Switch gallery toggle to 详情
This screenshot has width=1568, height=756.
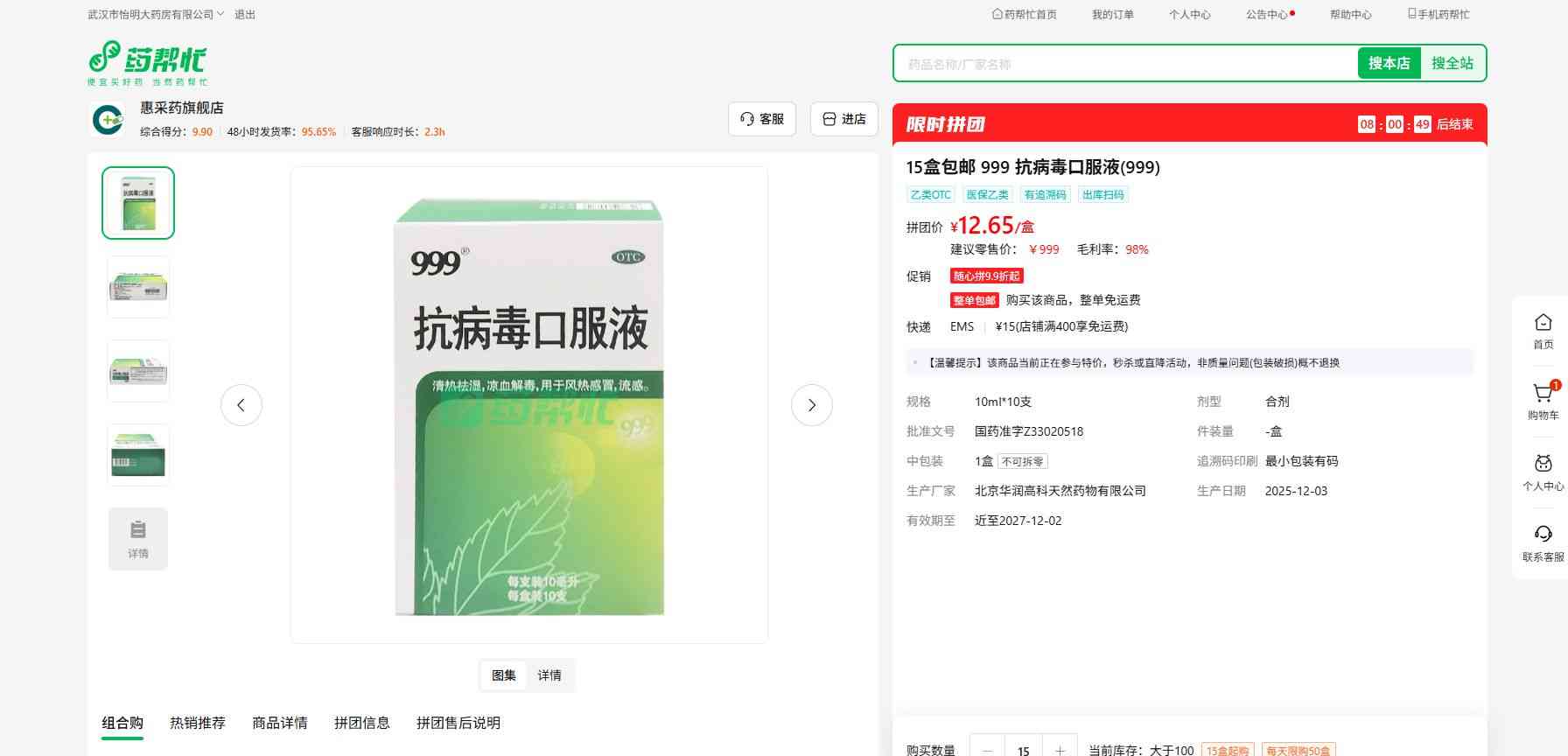coord(549,675)
